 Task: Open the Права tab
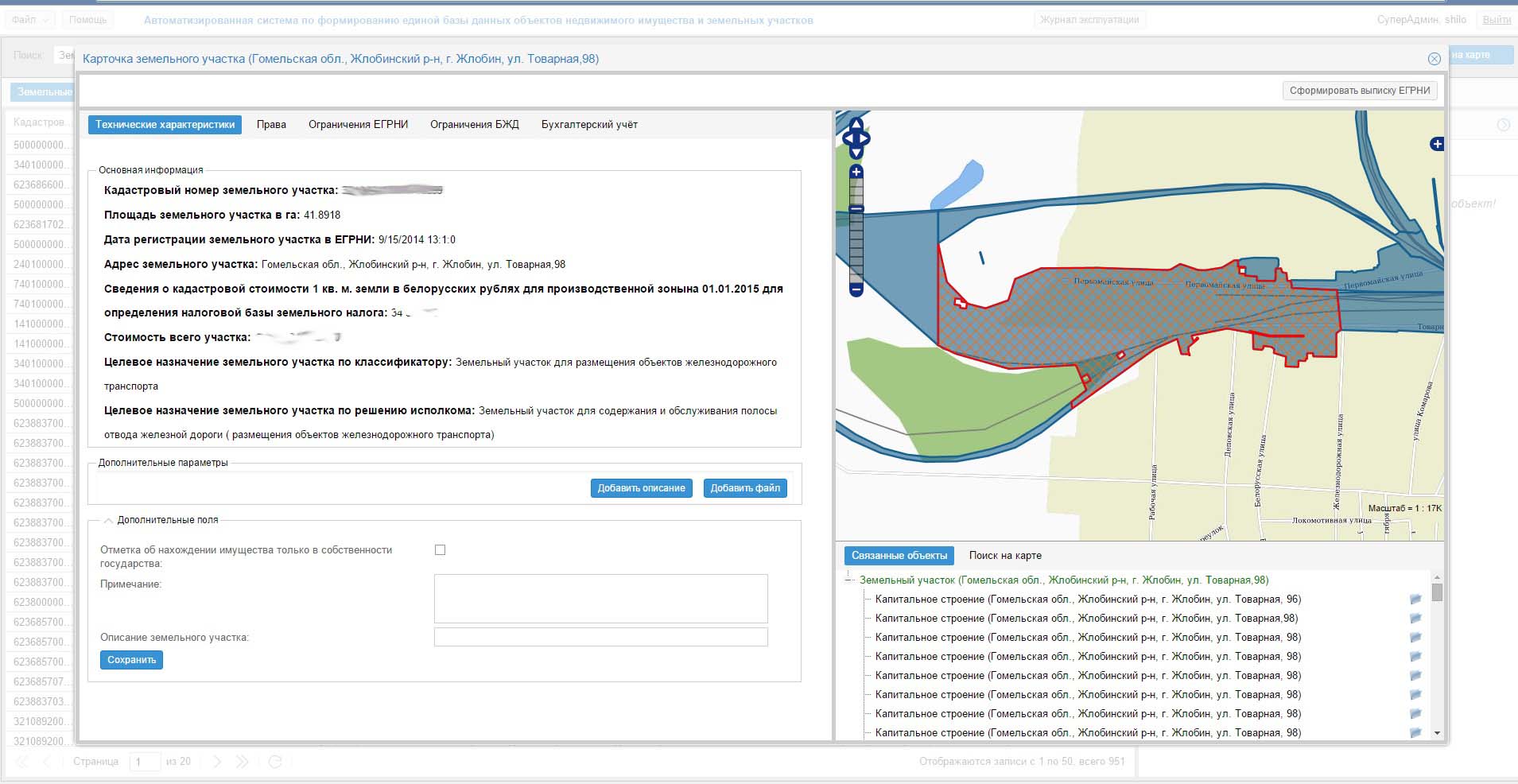tap(271, 124)
